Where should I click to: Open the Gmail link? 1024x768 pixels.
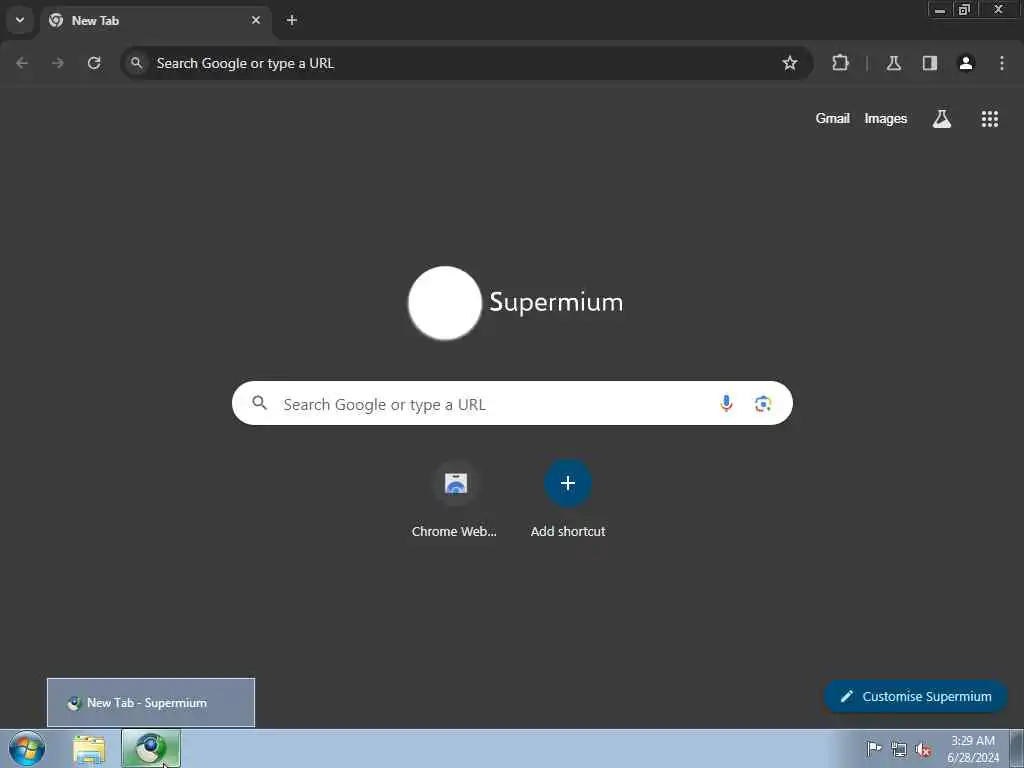pos(833,119)
